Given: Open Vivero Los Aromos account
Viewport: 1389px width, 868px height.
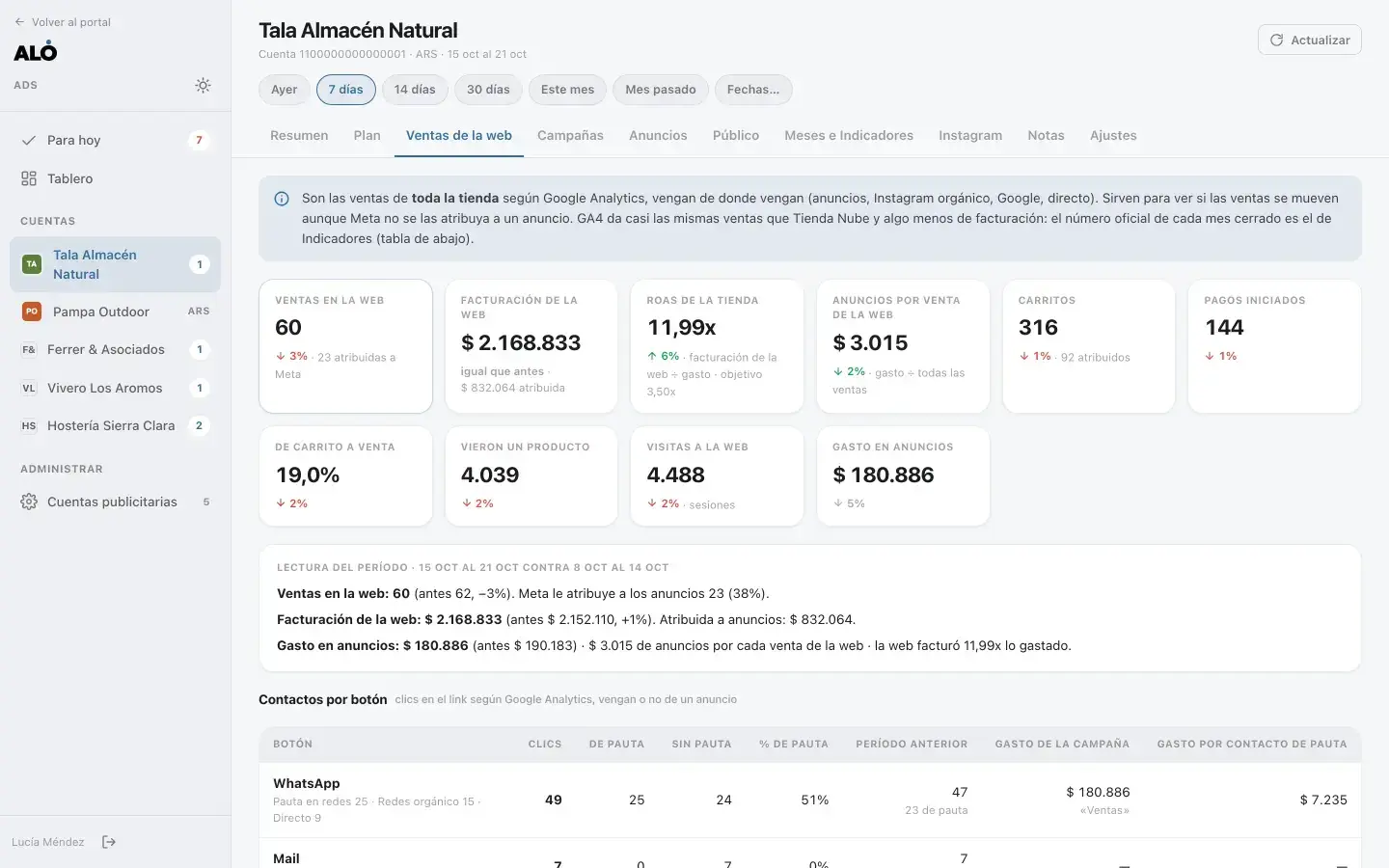Looking at the screenshot, I should click(116, 388).
